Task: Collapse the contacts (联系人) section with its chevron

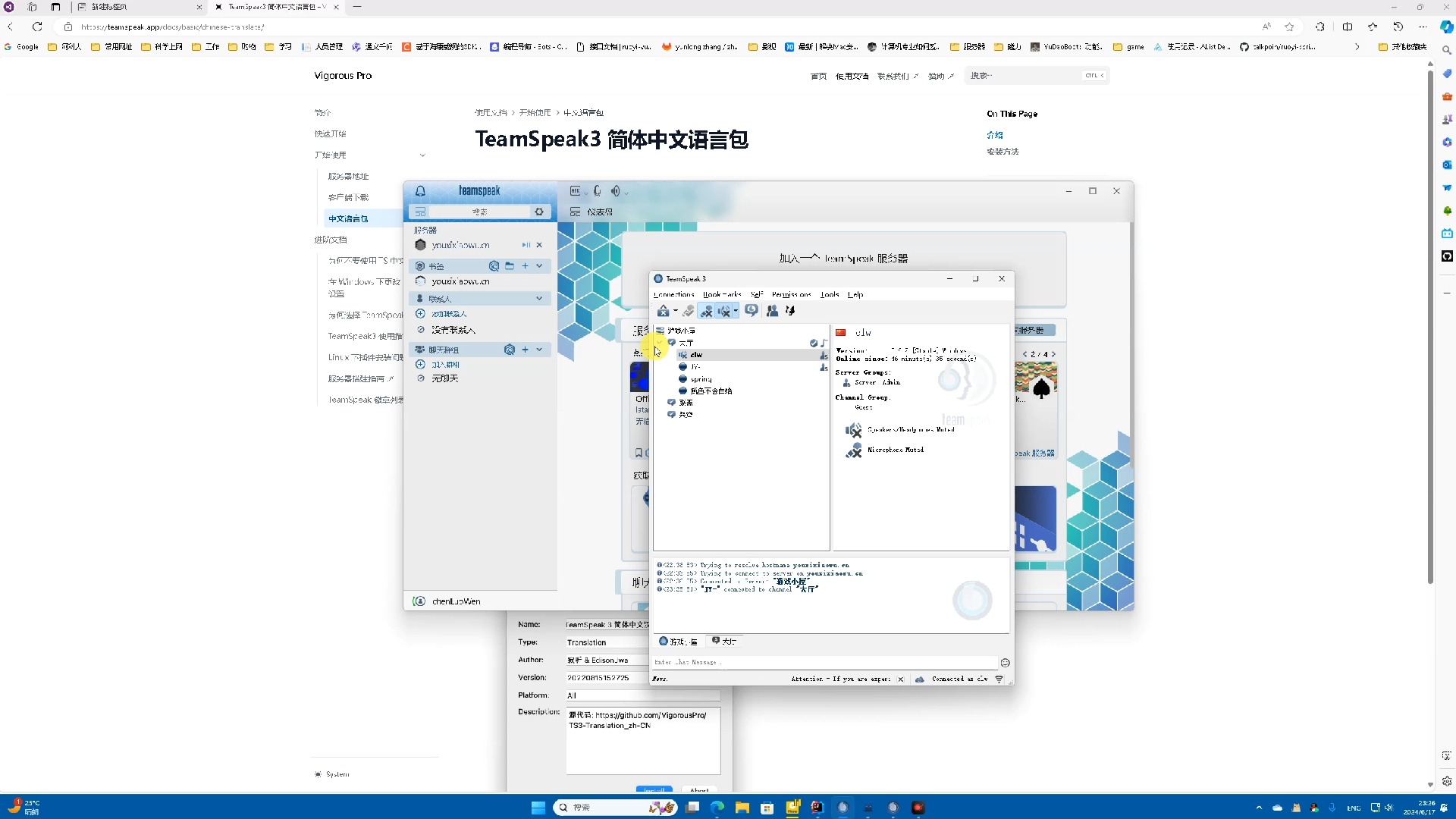Action: [539, 299]
